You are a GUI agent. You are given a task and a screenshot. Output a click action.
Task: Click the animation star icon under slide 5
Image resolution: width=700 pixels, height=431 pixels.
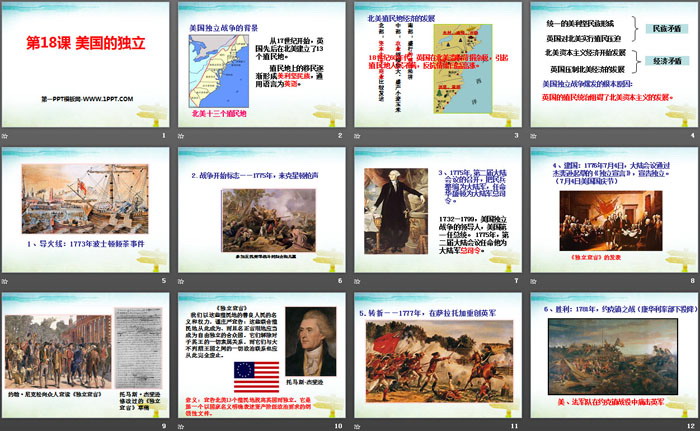point(5,281)
